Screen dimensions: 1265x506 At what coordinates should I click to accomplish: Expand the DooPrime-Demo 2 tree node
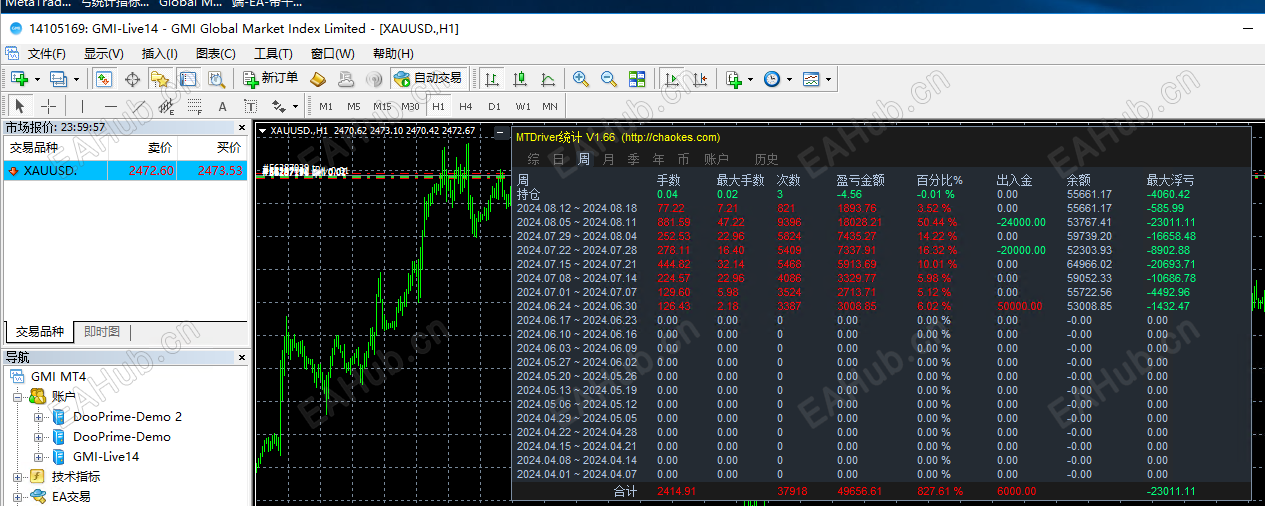click(39, 417)
